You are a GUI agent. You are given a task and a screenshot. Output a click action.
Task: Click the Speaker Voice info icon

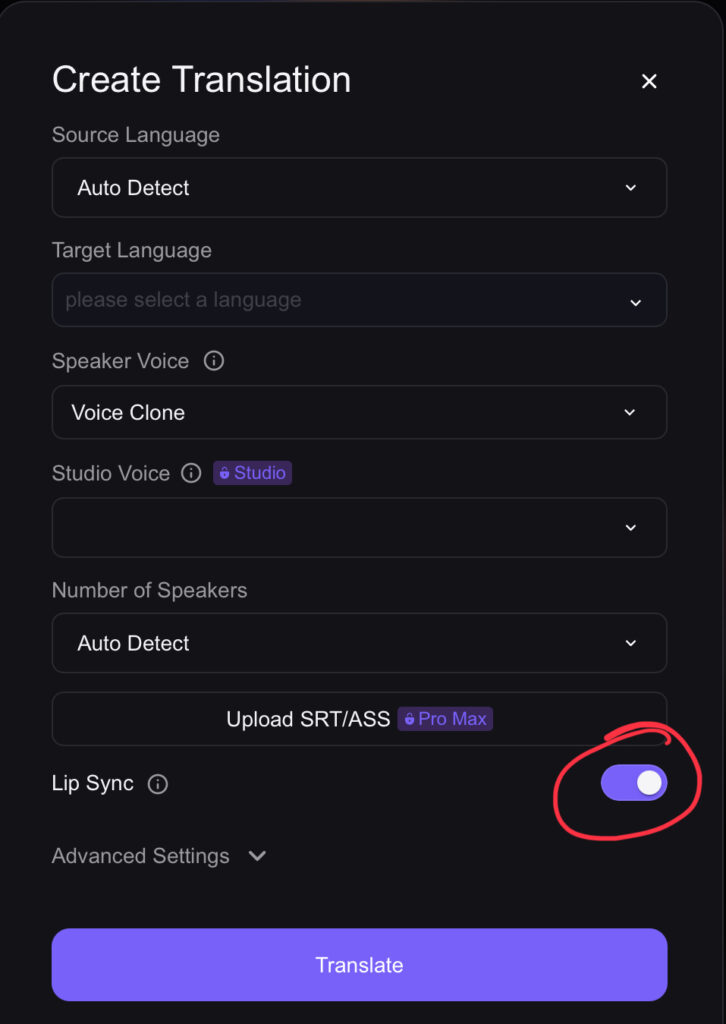point(213,361)
